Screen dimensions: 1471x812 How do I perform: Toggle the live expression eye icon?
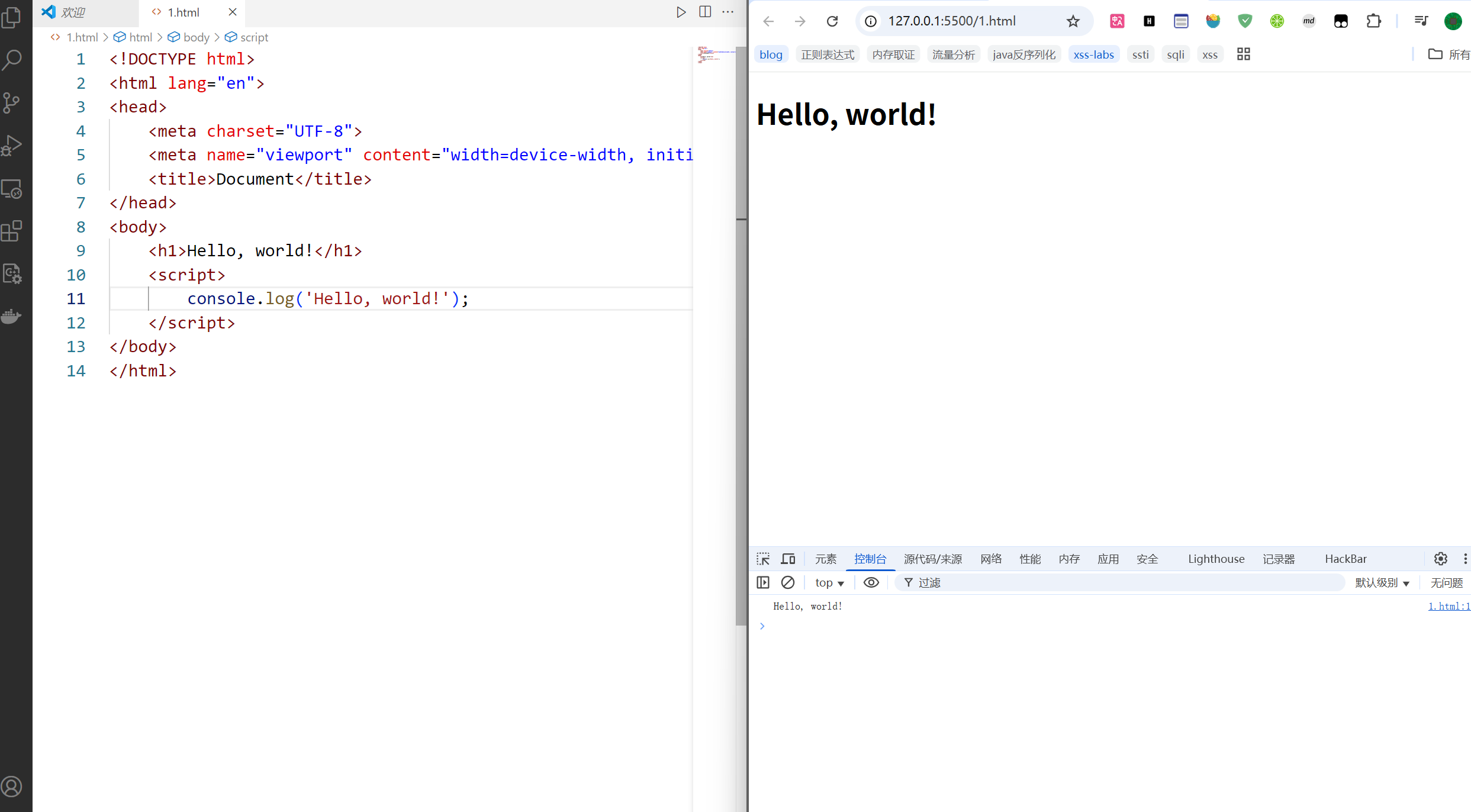click(871, 582)
